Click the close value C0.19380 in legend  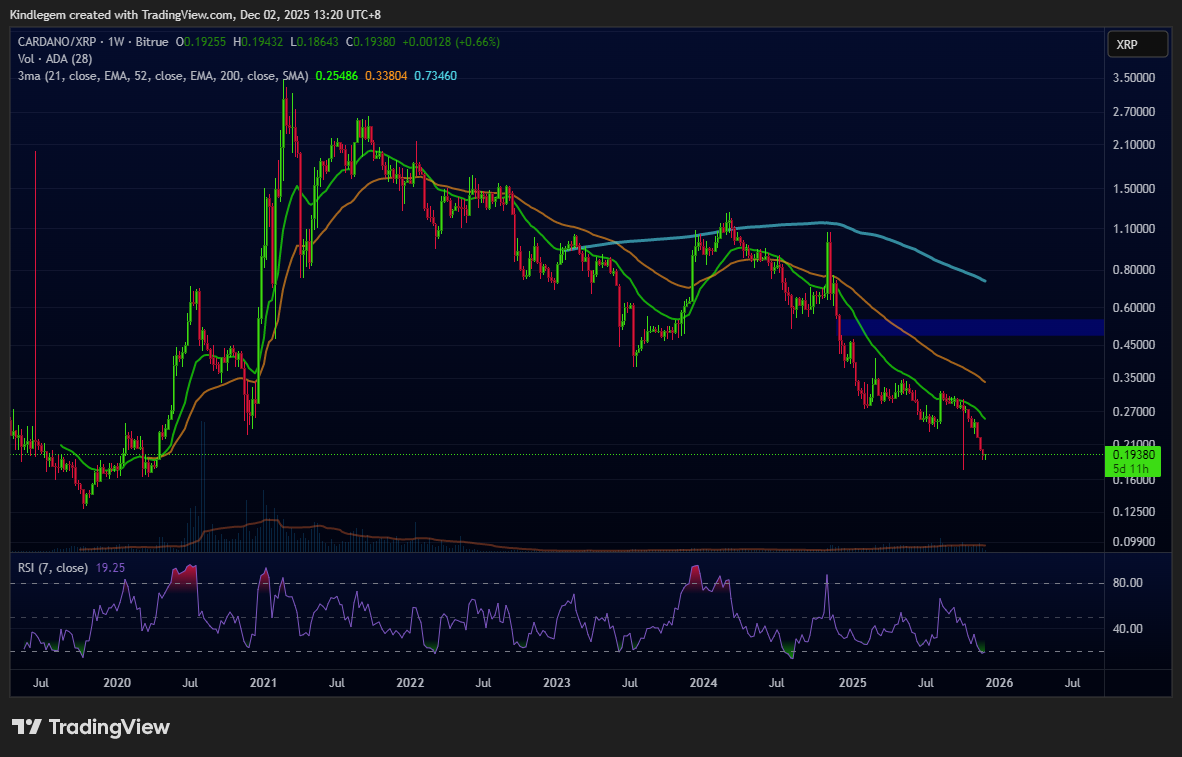[x=370, y=42]
